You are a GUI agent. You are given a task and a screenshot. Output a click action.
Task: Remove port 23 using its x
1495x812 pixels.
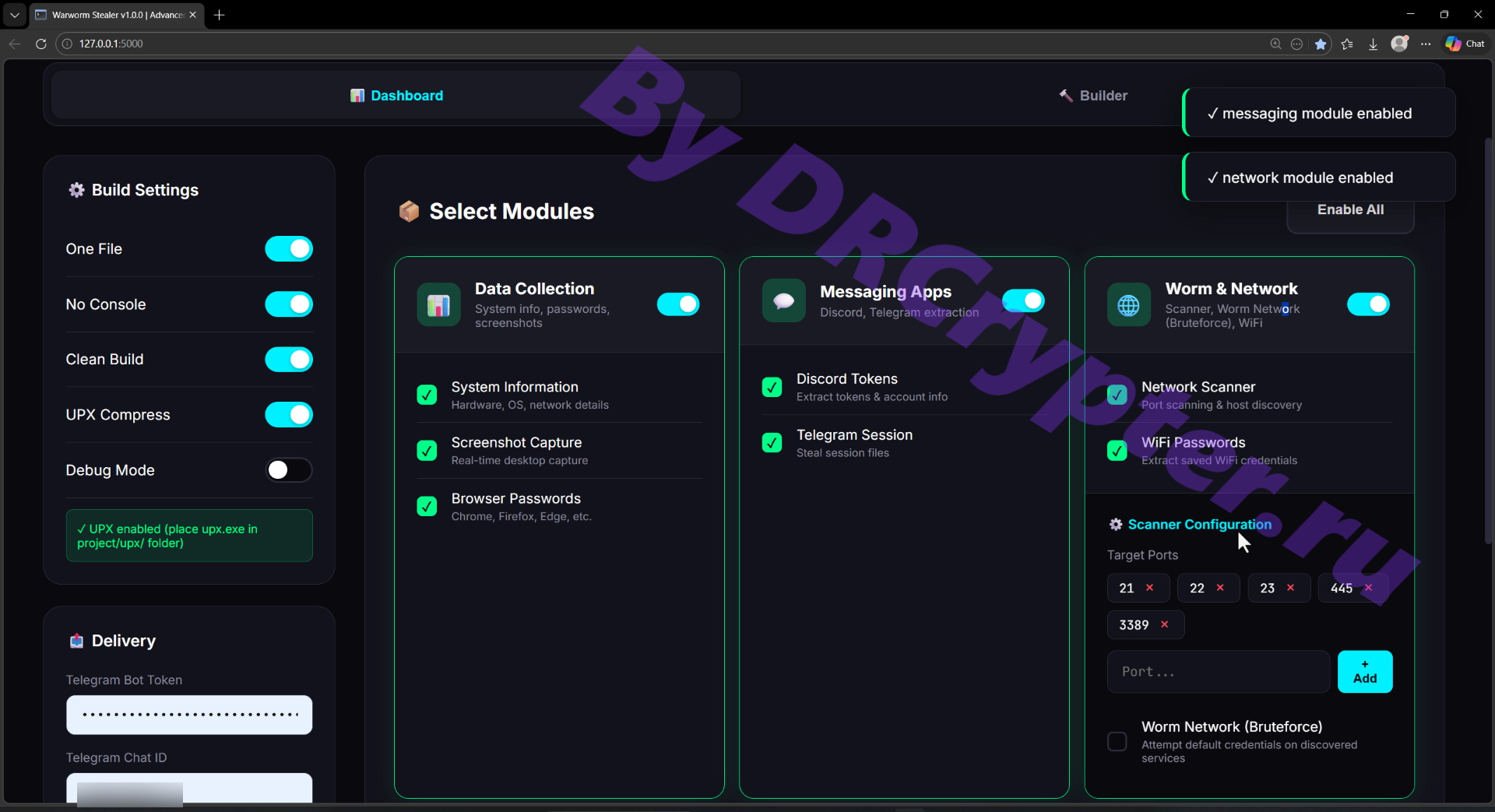tap(1290, 588)
